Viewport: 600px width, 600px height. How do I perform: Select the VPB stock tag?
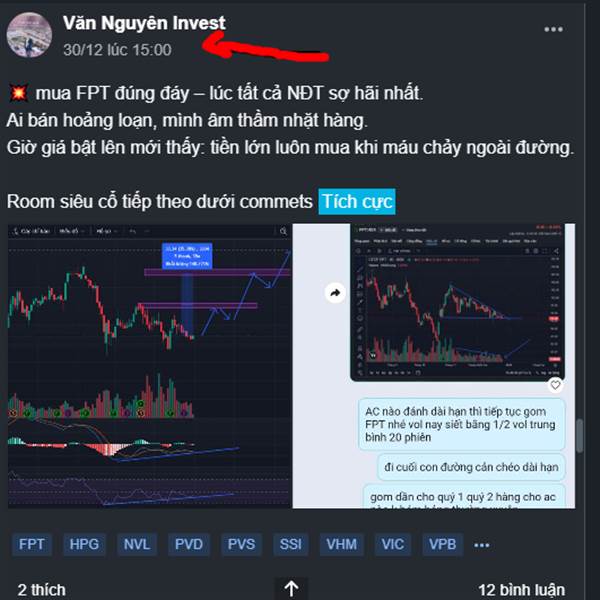pos(442,544)
